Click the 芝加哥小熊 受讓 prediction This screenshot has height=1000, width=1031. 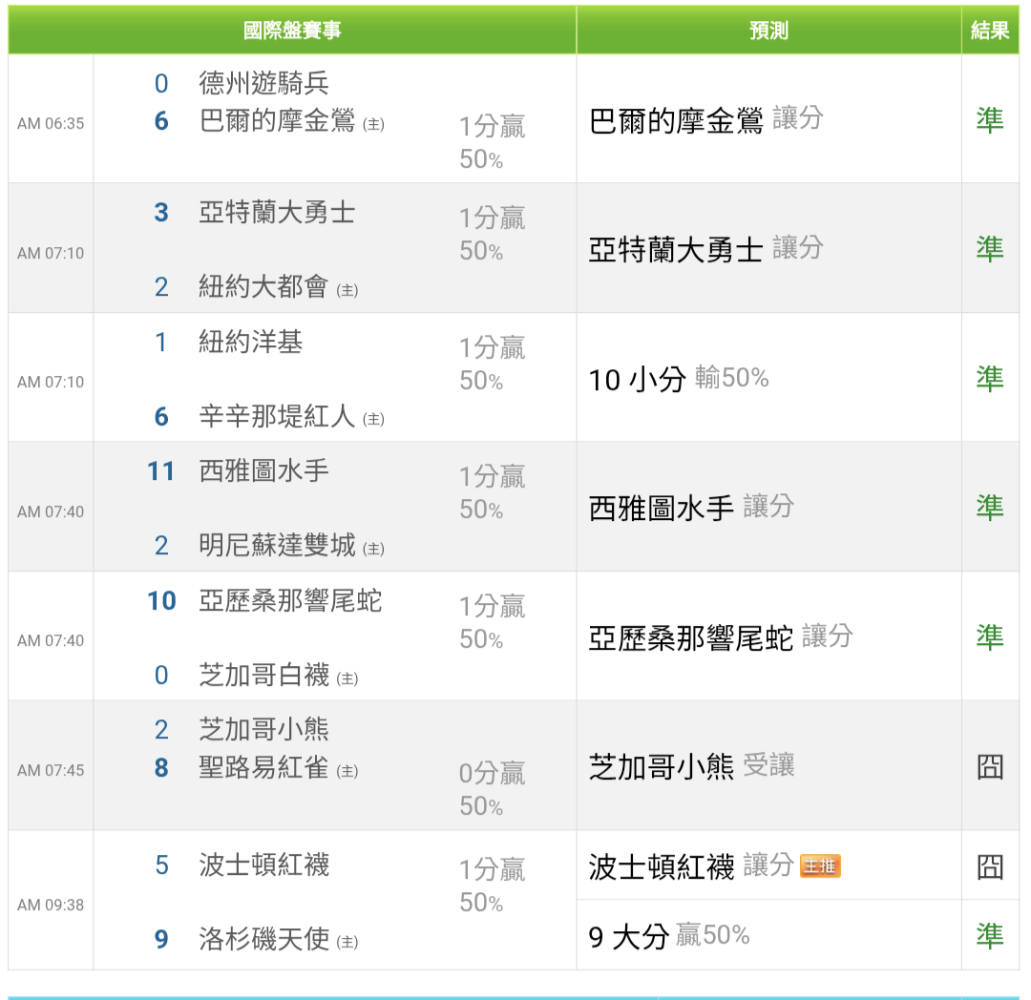click(691, 766)
